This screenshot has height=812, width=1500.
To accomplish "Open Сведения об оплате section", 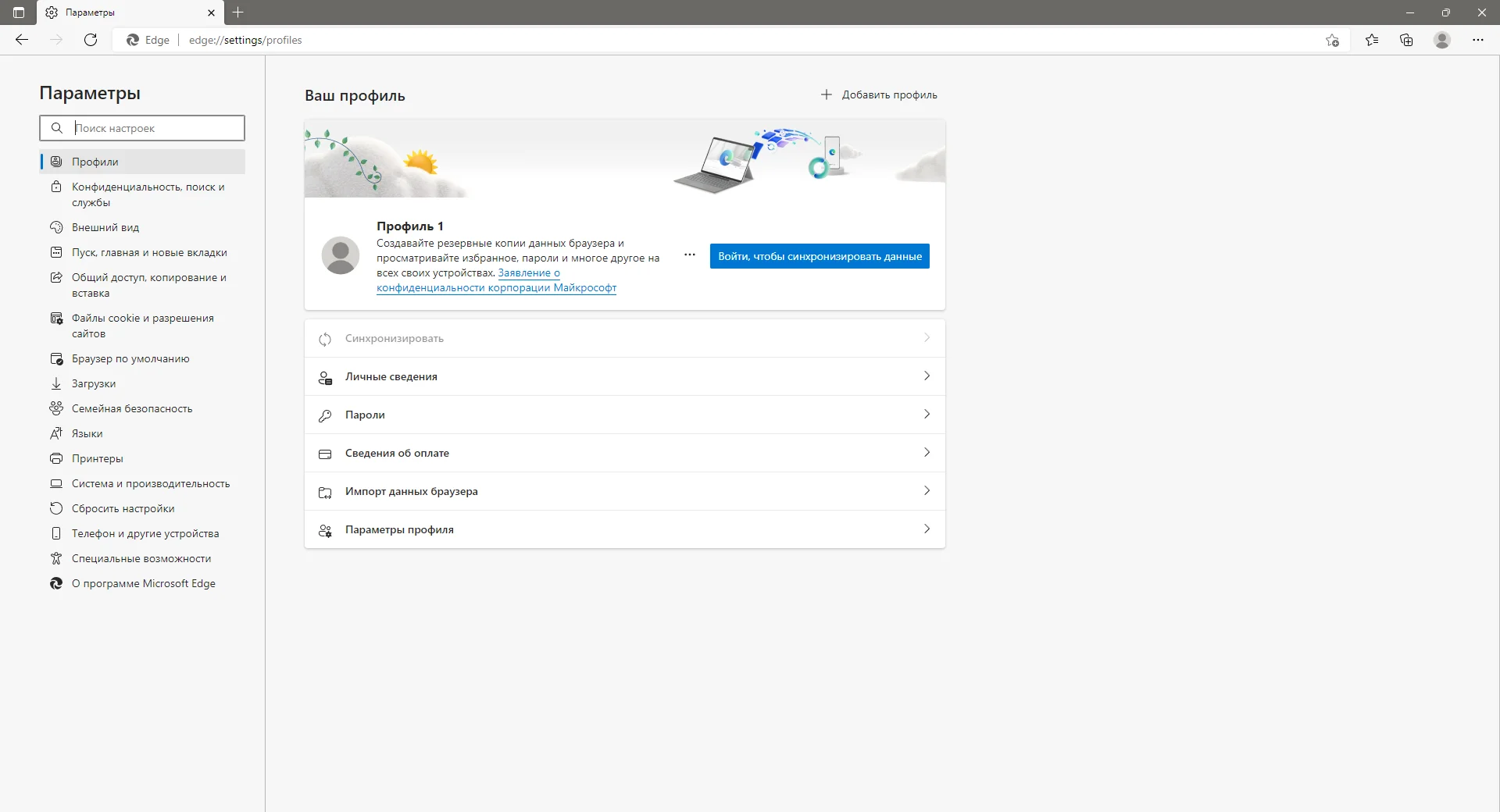I will (x=625, y=453).
